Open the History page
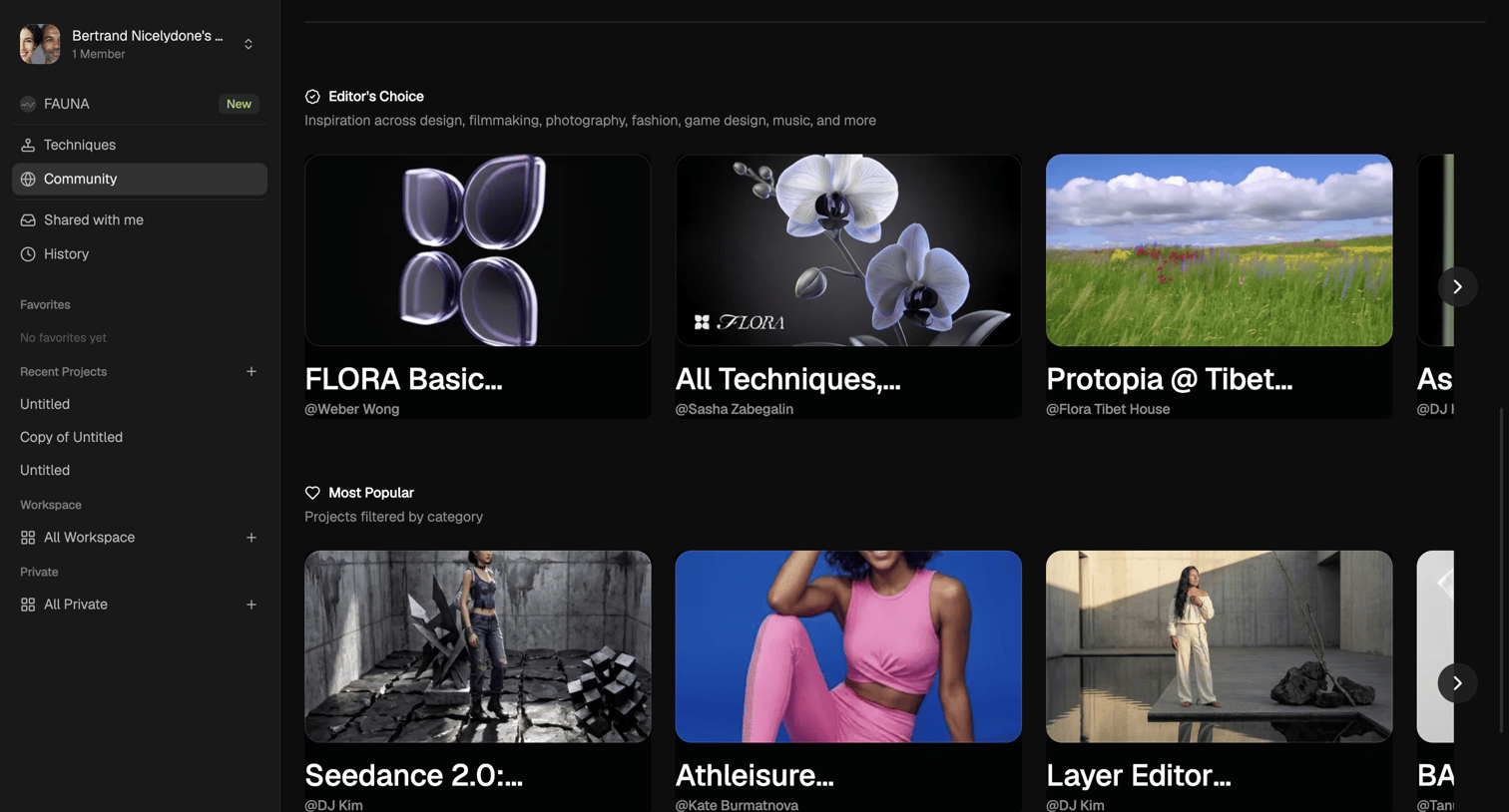 (140, 254)
